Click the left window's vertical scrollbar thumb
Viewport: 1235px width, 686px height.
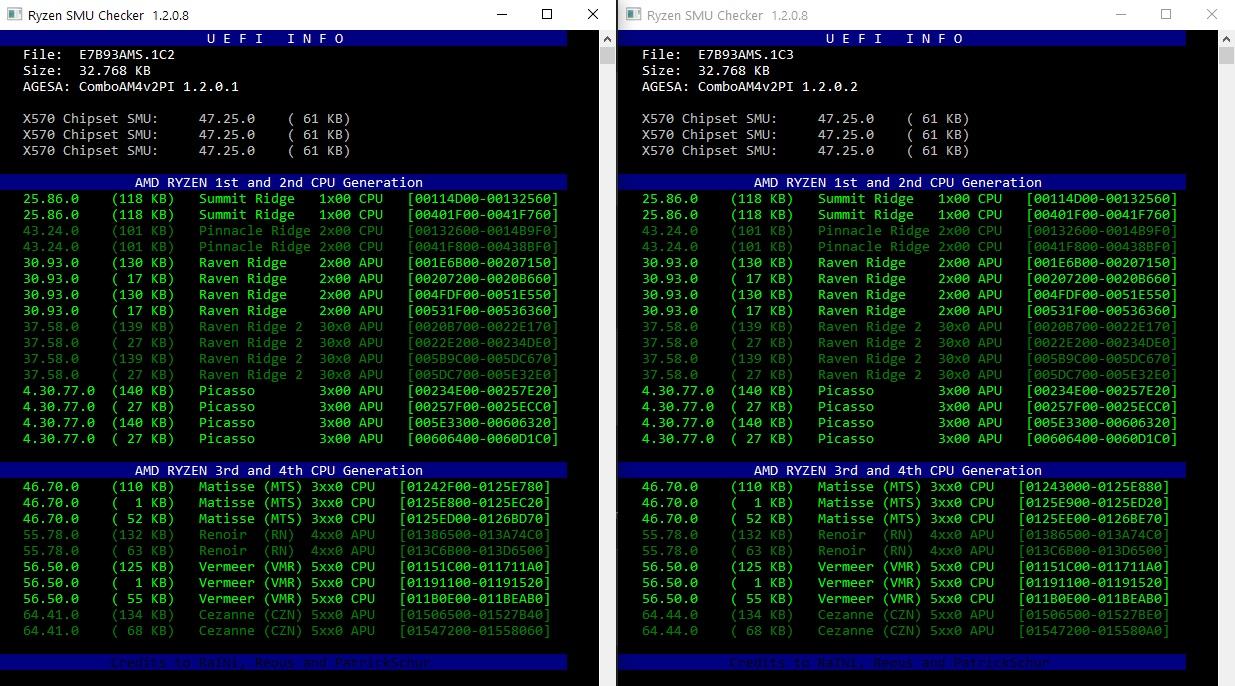tap(607, 56)
